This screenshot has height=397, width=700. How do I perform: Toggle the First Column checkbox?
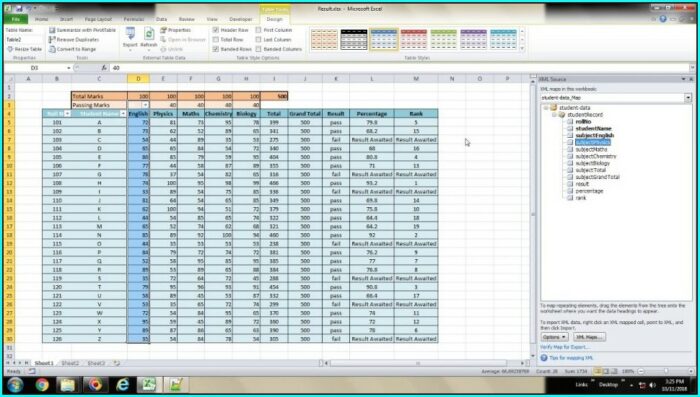(x=258, y=30)
